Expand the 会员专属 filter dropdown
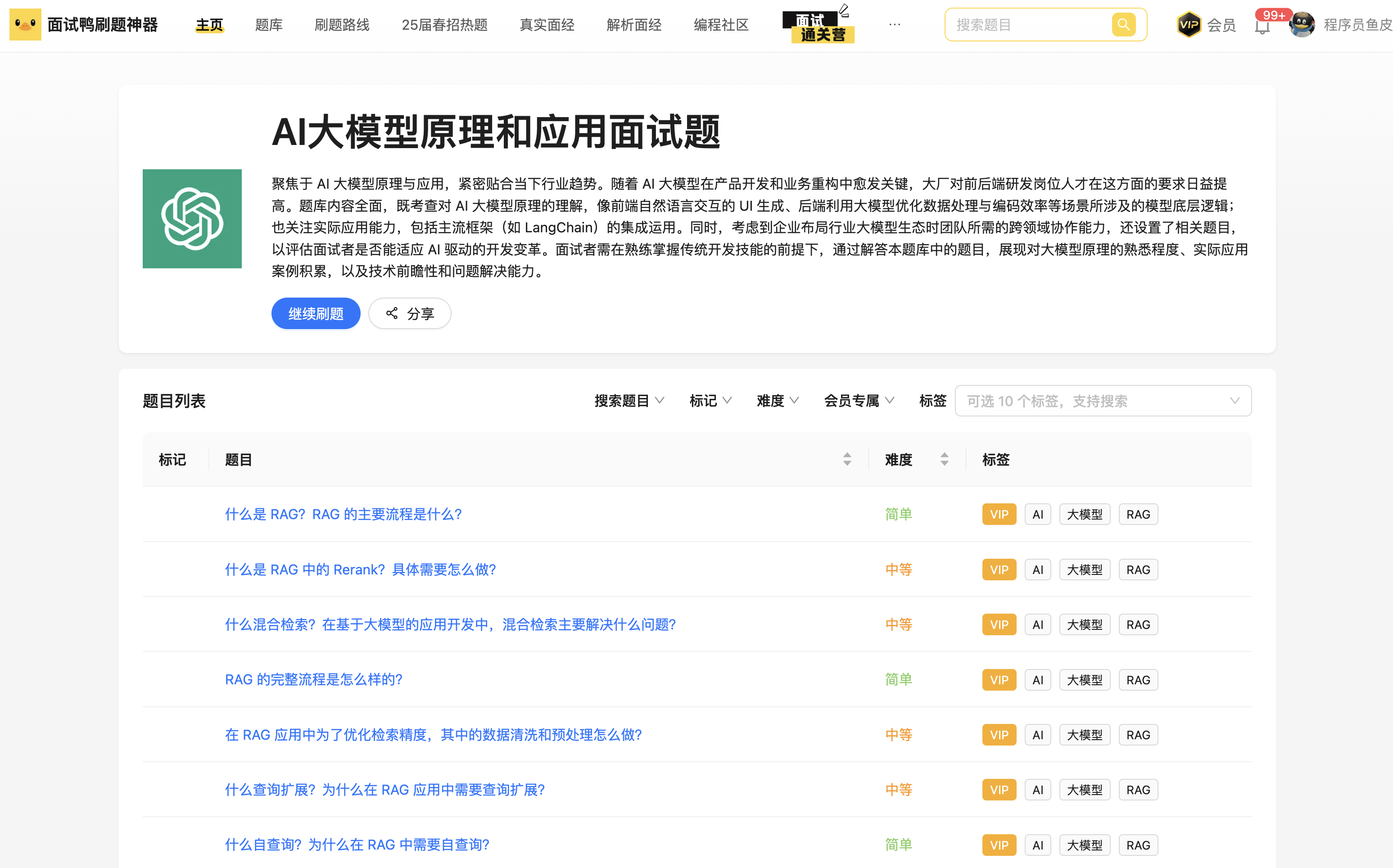The height and width of the screenshot is (868, 1393). point(859,401)
